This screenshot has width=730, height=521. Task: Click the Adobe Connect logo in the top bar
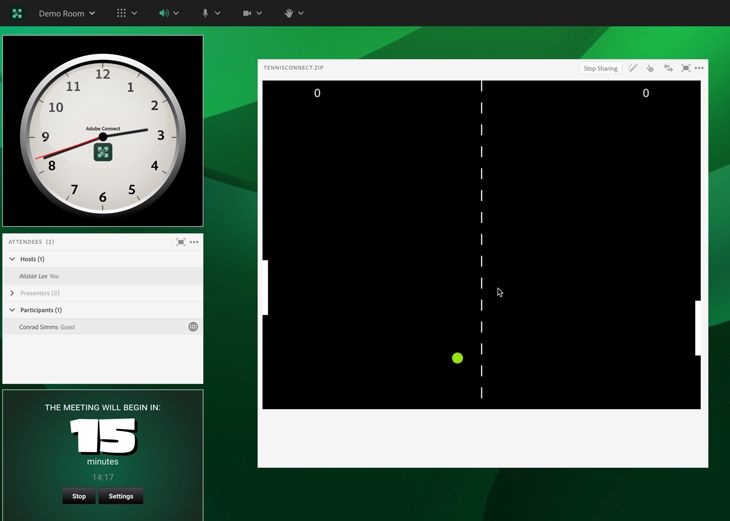tap(17, 13)
